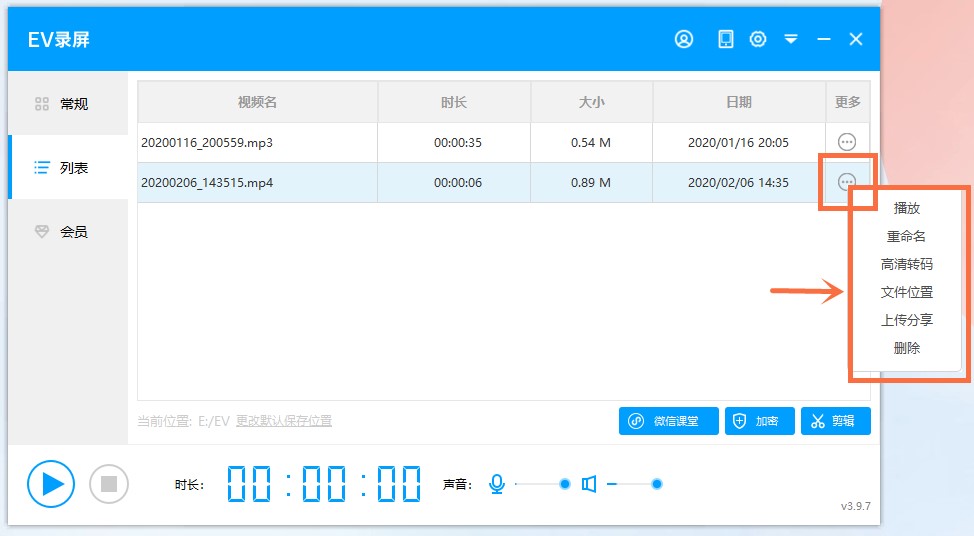Select 重命名 in the context menu

(906, 237)
